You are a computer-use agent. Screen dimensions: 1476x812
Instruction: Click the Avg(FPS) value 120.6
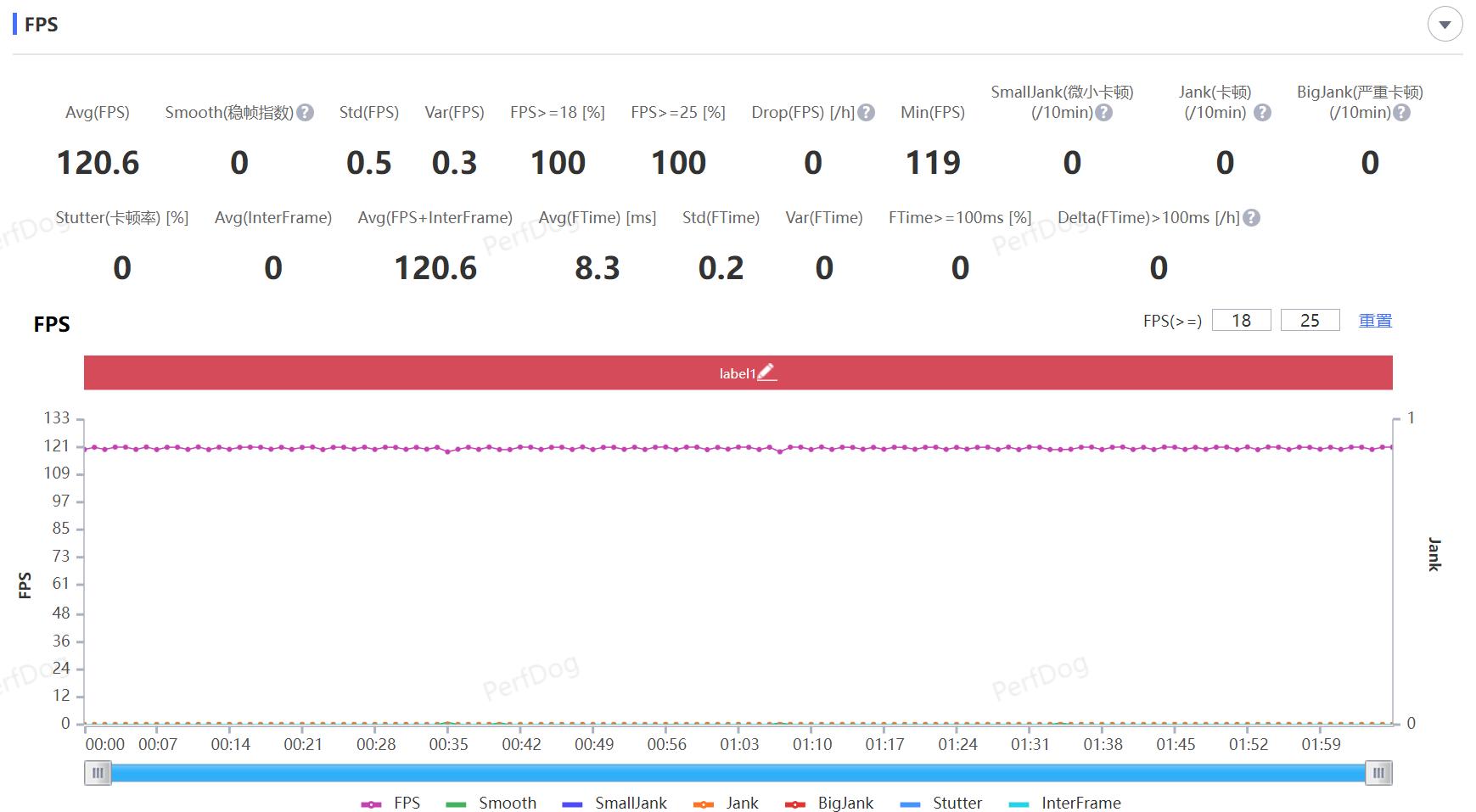[x=98, y=163]
